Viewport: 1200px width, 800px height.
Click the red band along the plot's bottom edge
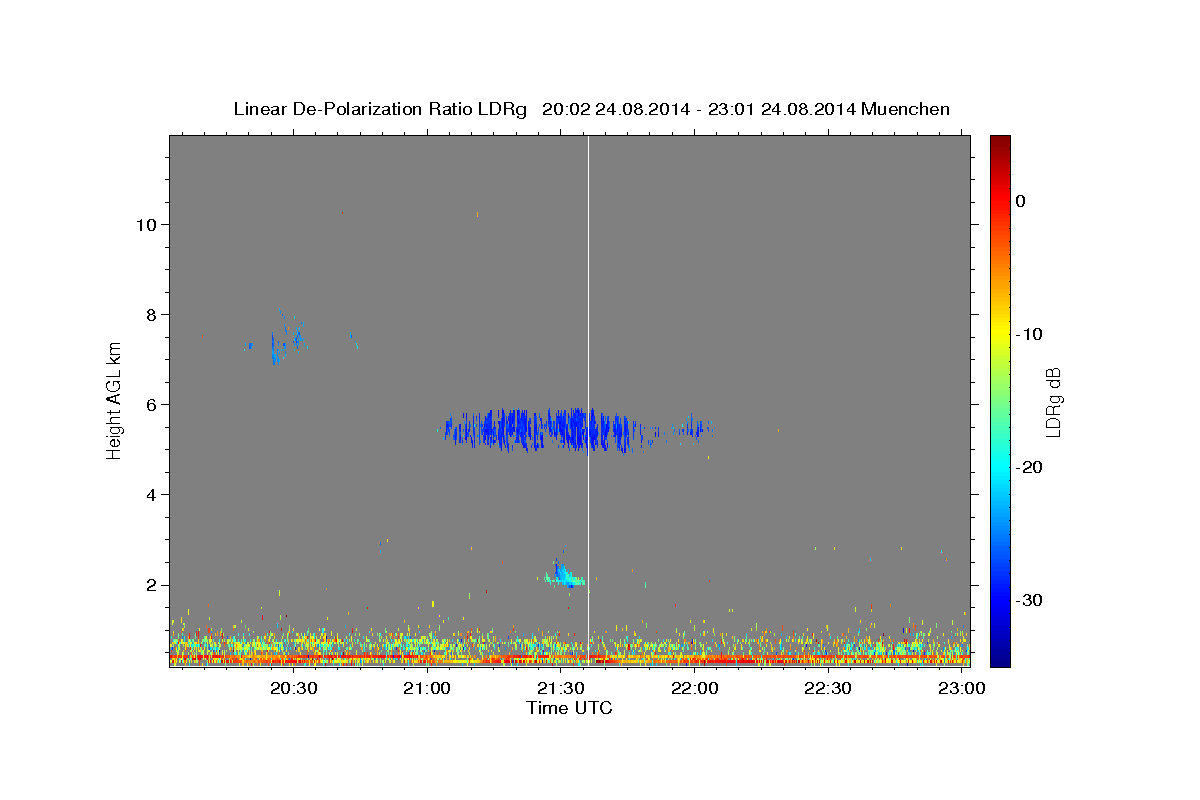pos(569,660)
